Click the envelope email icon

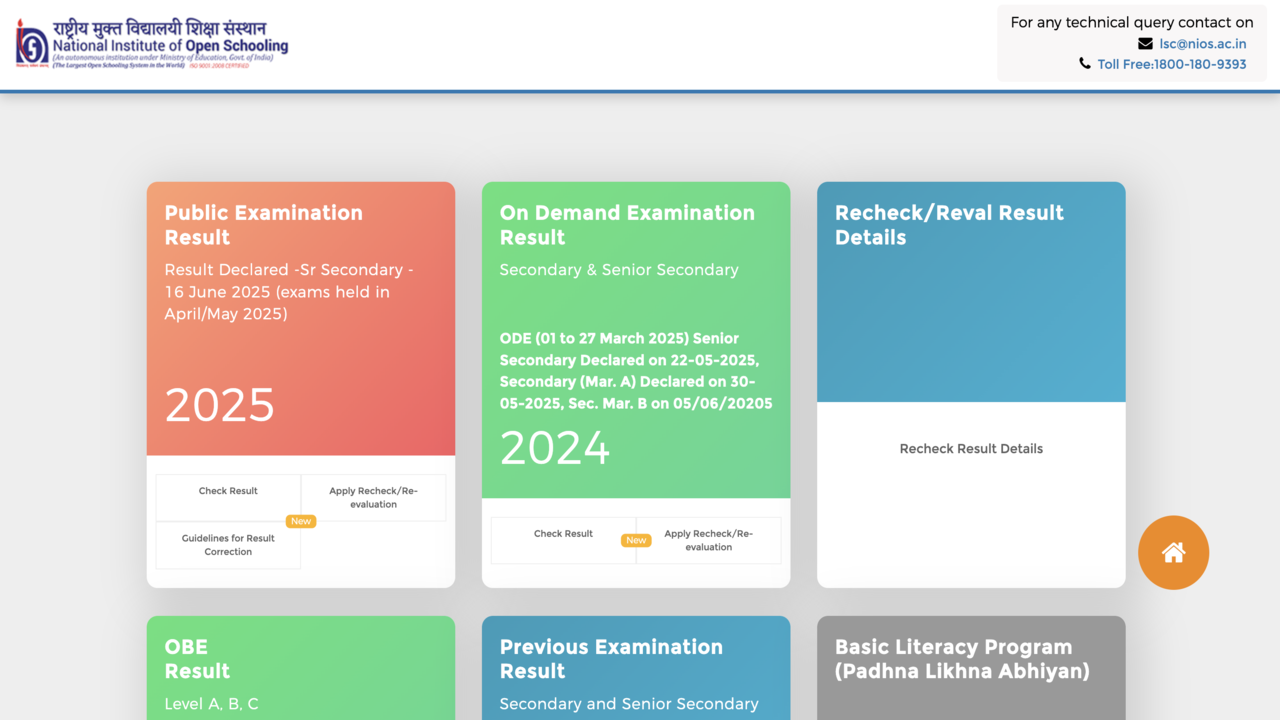pos(1145,43)
